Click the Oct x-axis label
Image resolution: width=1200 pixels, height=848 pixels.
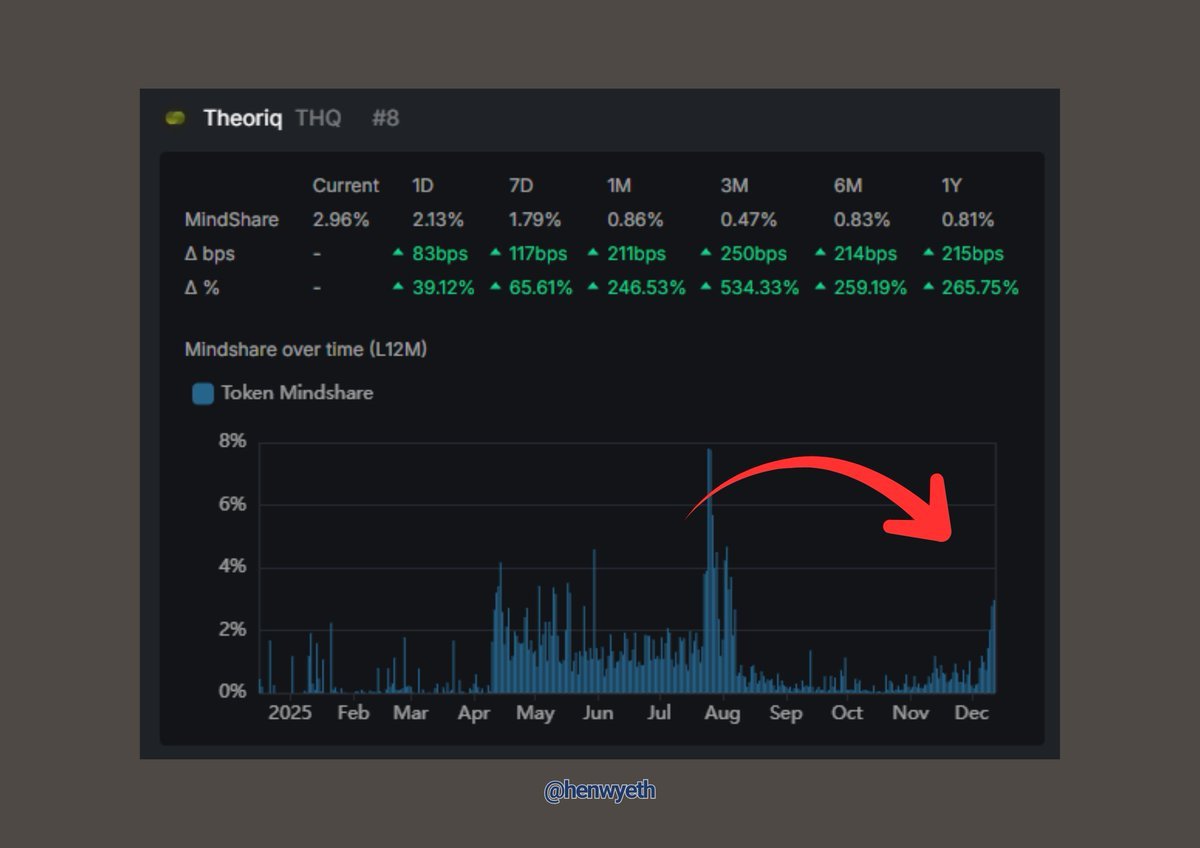(847, 713)
